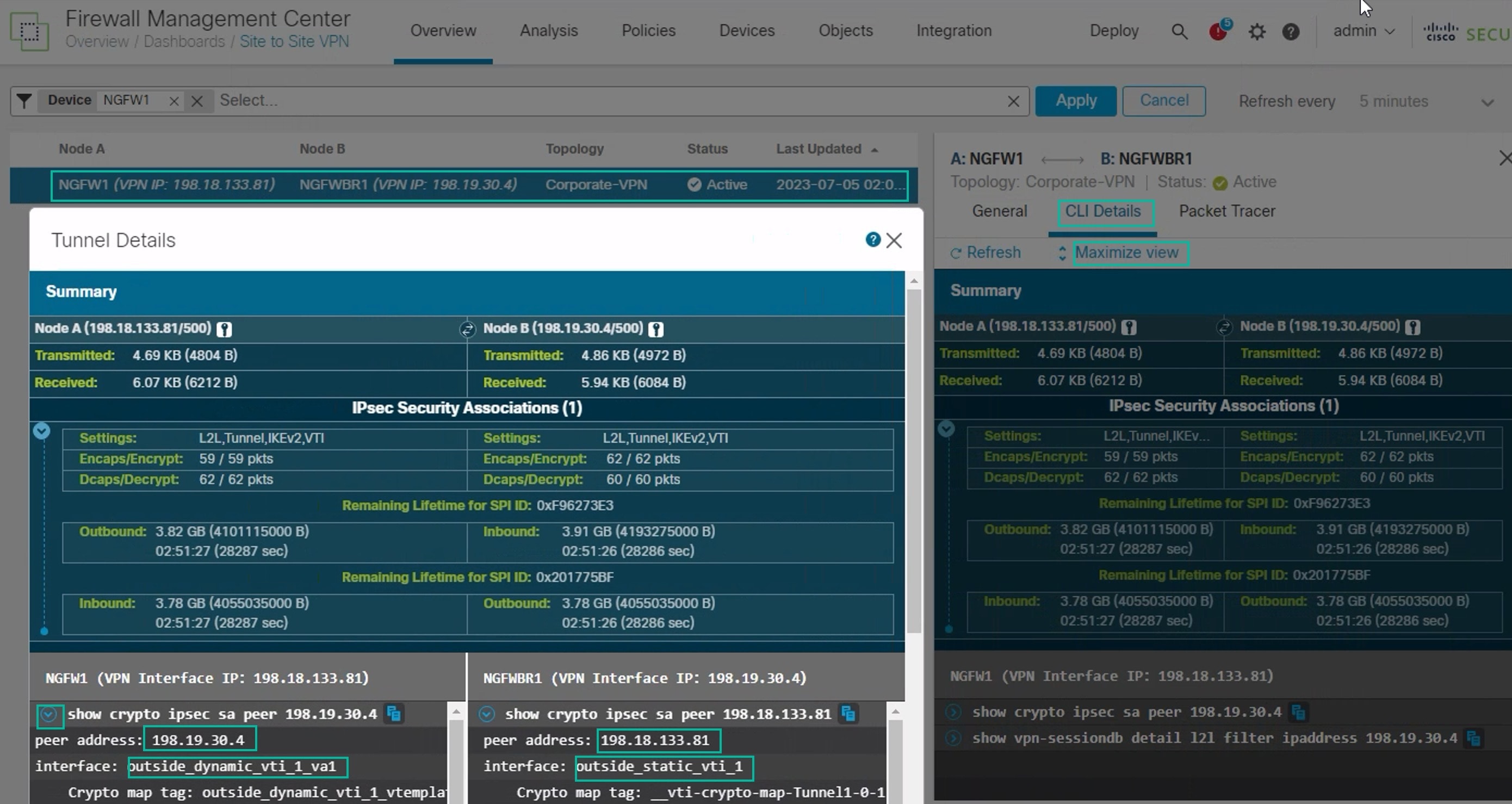Open the help question mark in top bar

(x=1290, y=32)
